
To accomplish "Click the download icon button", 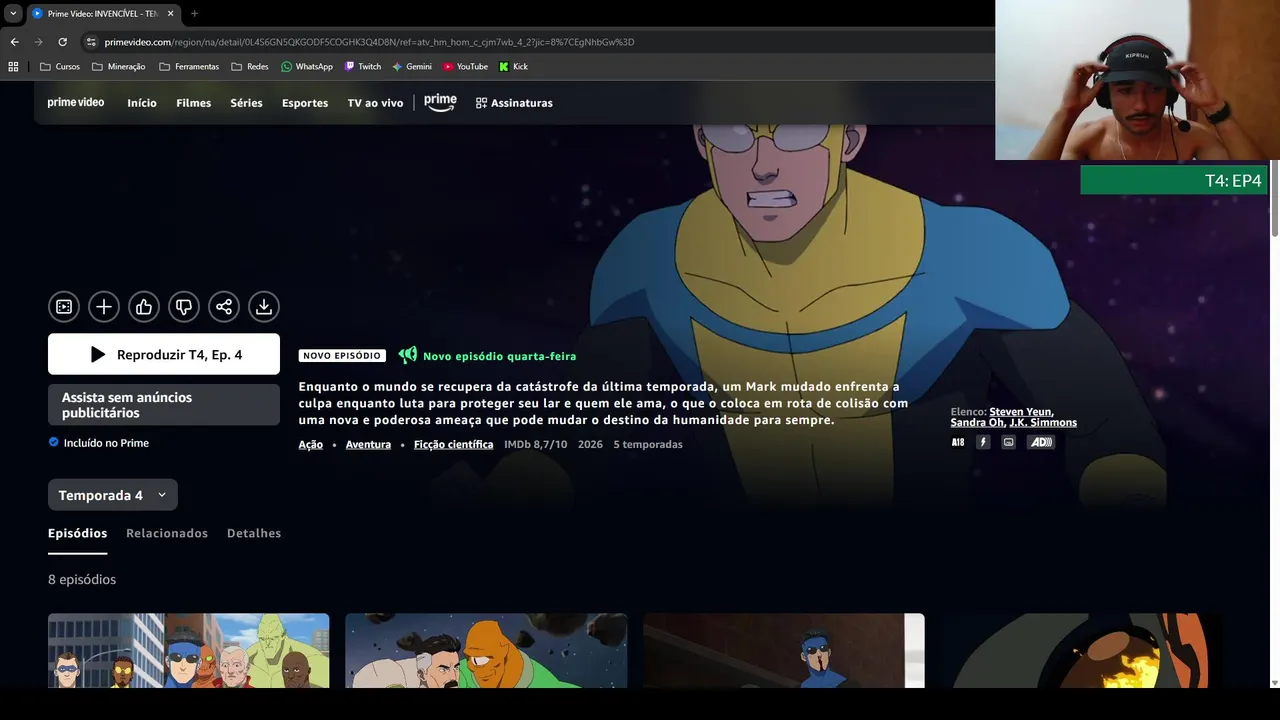I will (x=264, y=307).
